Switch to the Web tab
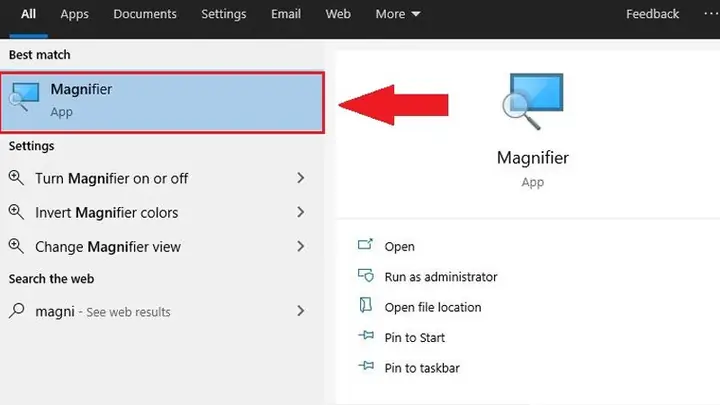This screenshot has height=405, width=720. click(338, 14)
